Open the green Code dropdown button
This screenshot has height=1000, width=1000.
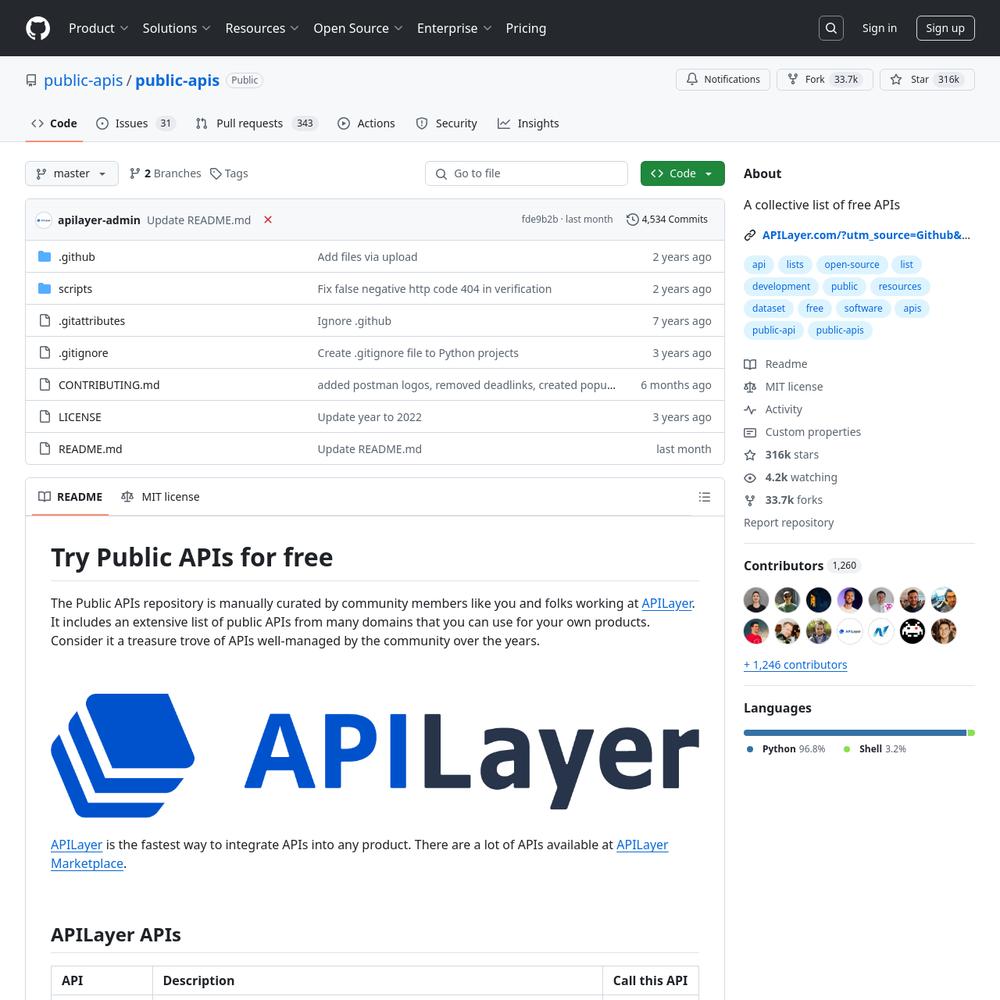coord(682,173)
